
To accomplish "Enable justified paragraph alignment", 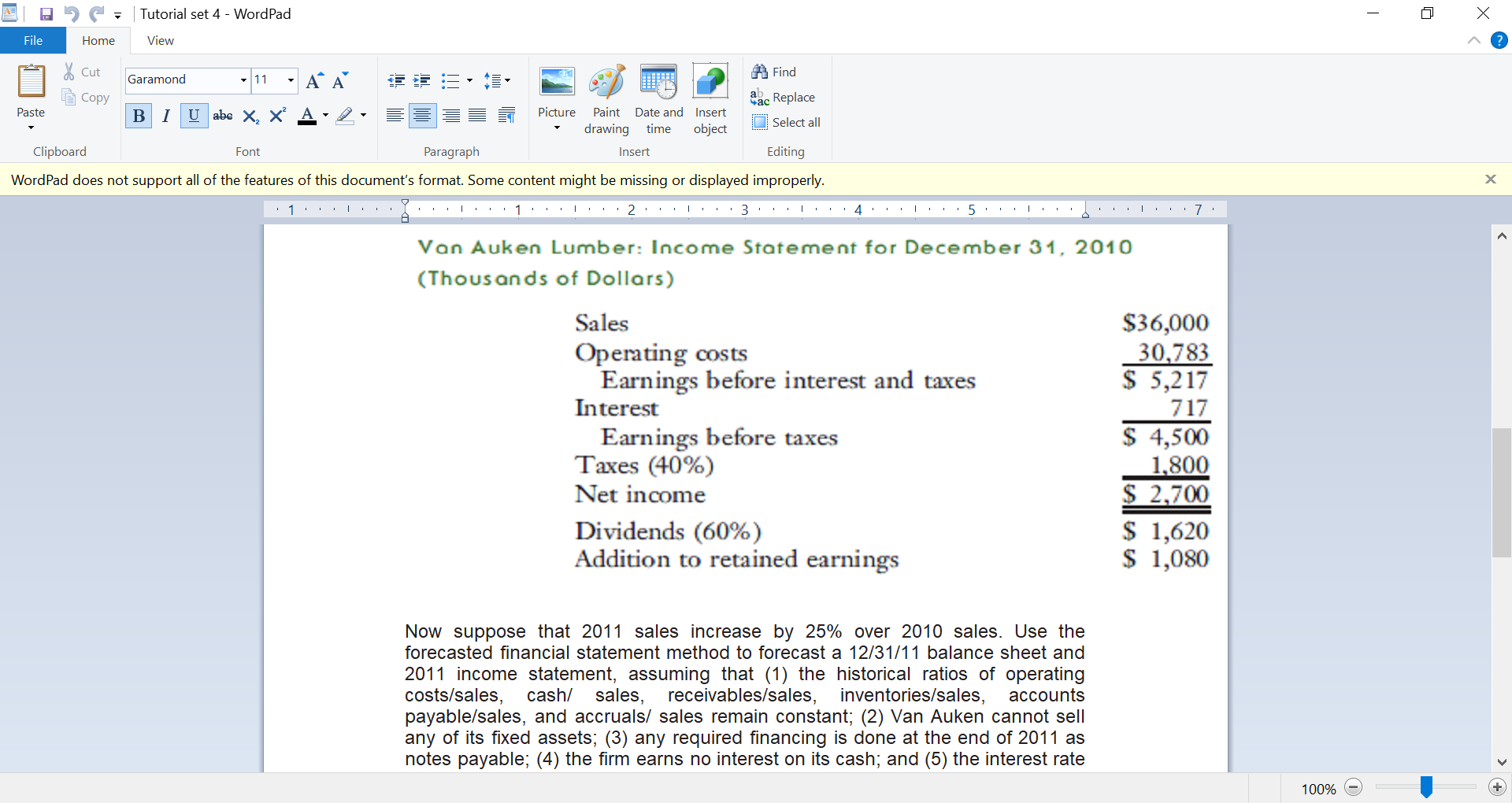I will click(x=477, y=115).
